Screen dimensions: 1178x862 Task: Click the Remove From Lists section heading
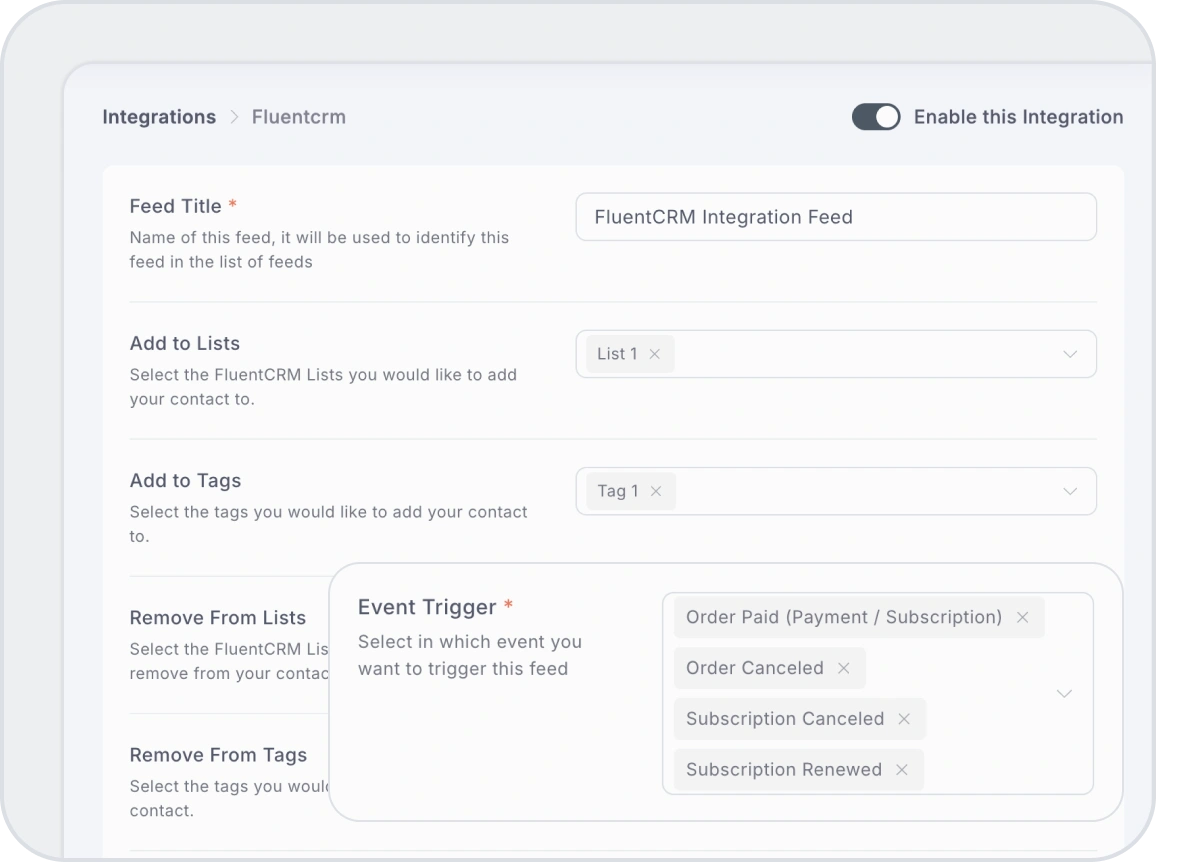(217, 618)
